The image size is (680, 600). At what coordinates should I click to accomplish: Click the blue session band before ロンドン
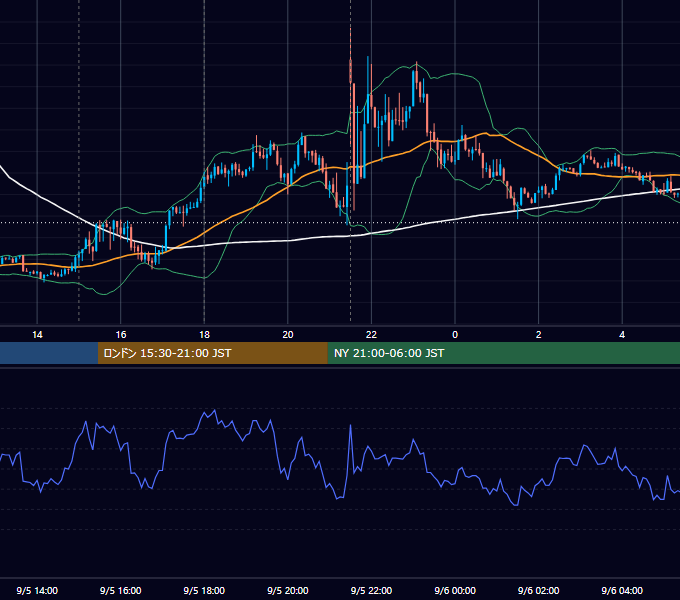[49, 353]
